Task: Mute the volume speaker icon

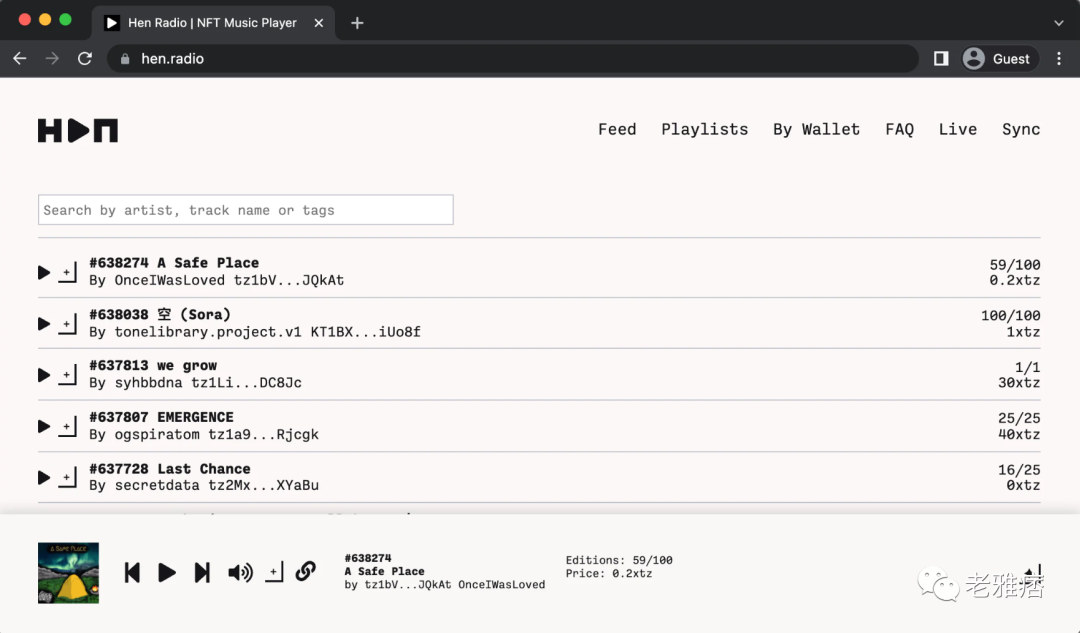Action: click(240, 572)
